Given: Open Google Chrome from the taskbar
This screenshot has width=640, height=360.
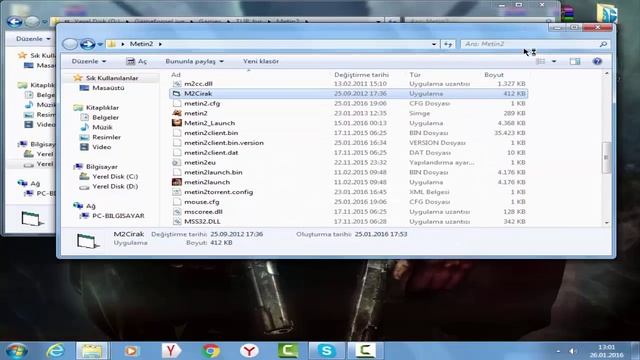Looking at the screenshot, I should point(211,351).
